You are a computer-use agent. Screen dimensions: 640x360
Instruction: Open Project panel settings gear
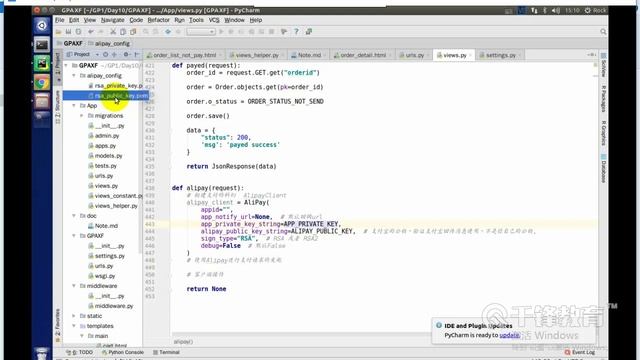point(126,54)
